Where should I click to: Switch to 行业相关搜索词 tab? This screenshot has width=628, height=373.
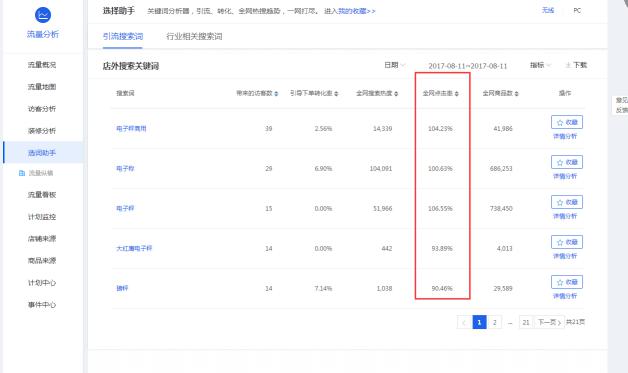194,36
